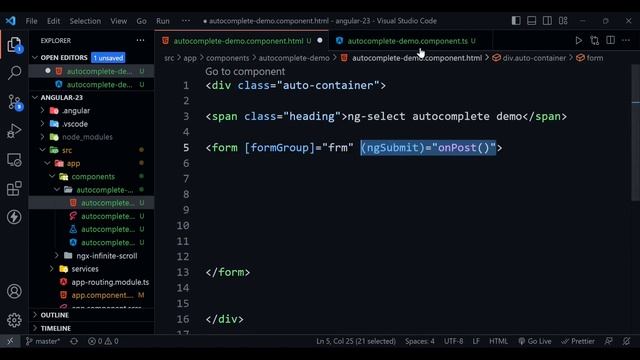
Task: Open the Extensions view
Action: tap(14, 189)
